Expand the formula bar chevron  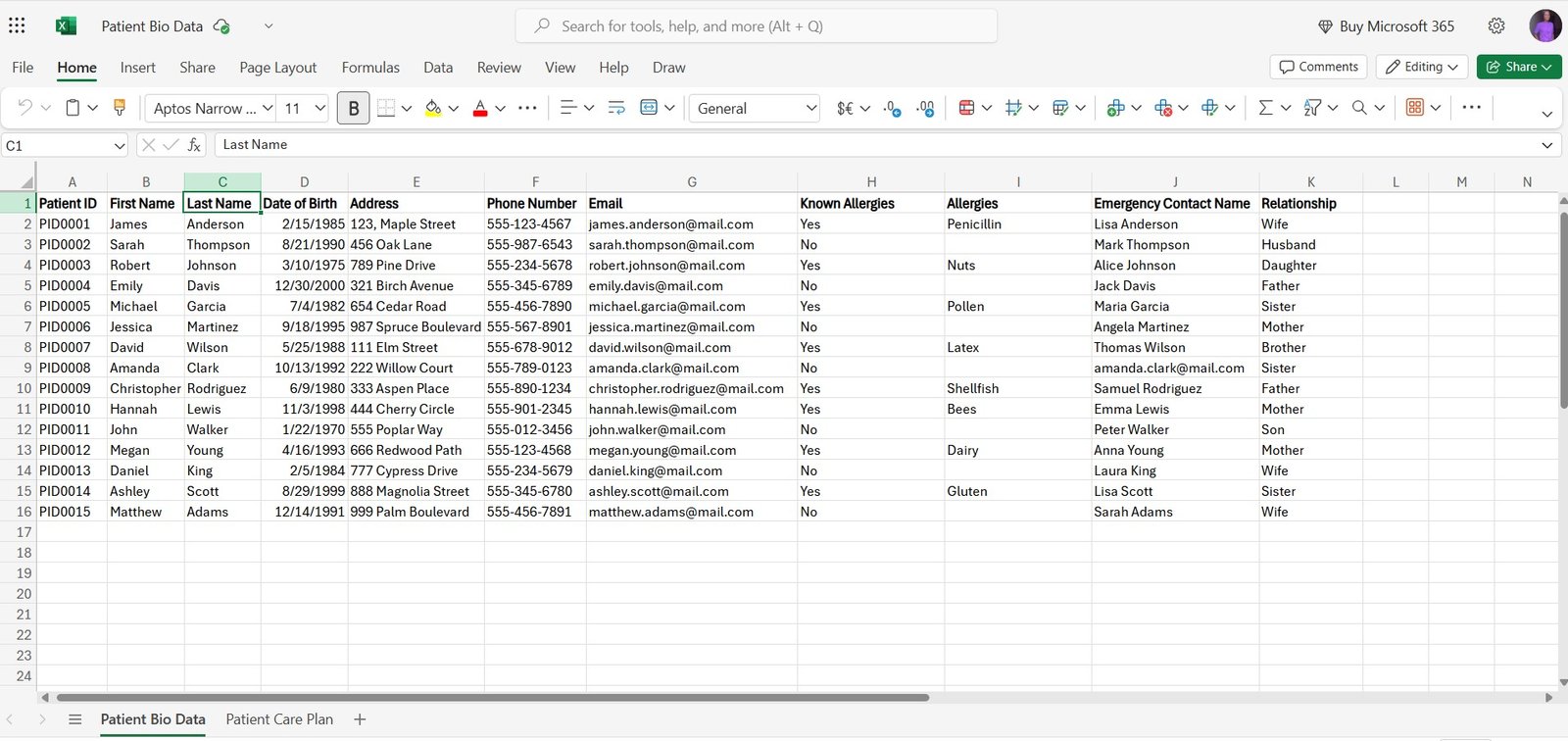click(x=1547, y=145)
